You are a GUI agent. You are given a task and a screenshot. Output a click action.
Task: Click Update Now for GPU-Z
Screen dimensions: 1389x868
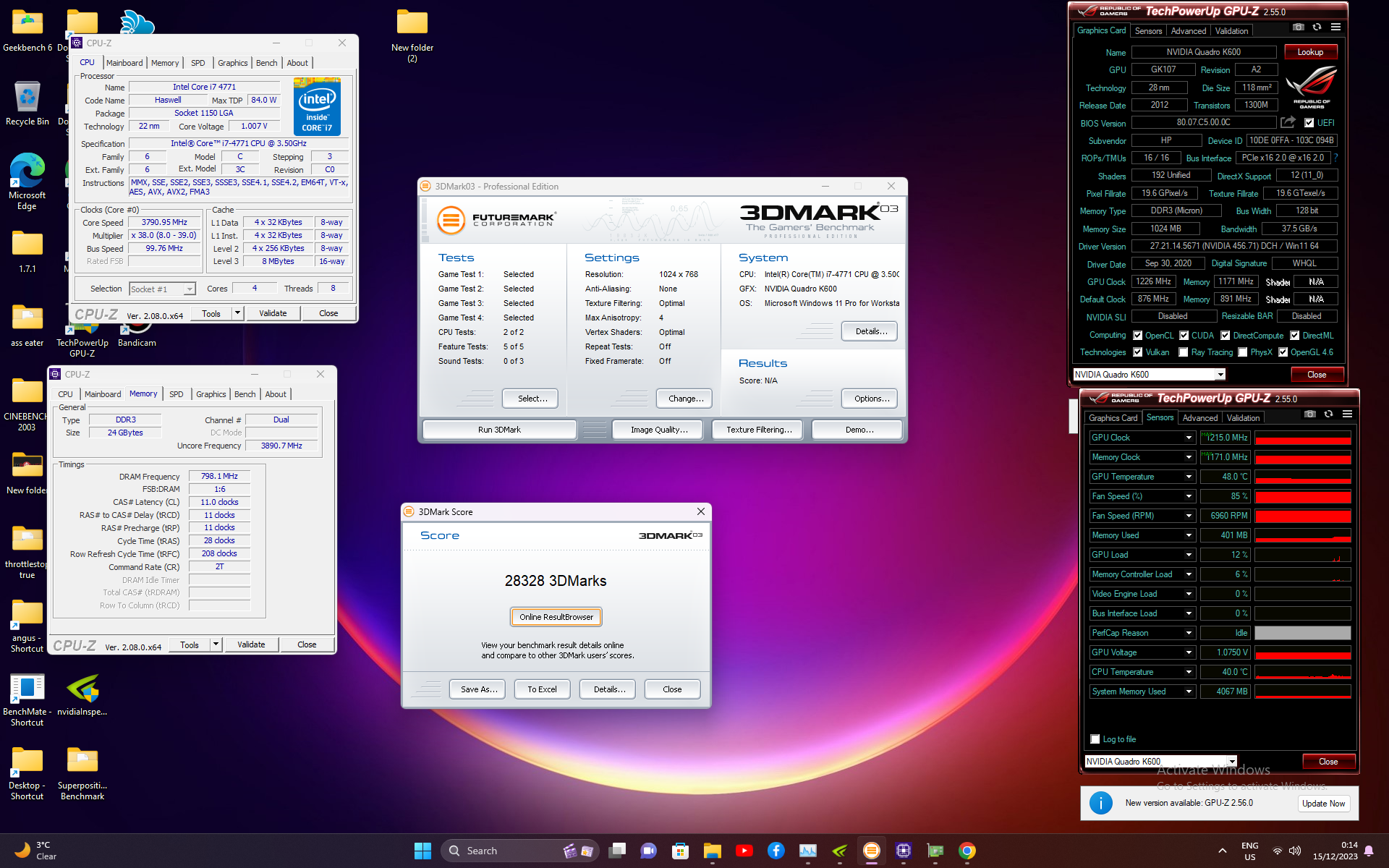click(1323, 804)
